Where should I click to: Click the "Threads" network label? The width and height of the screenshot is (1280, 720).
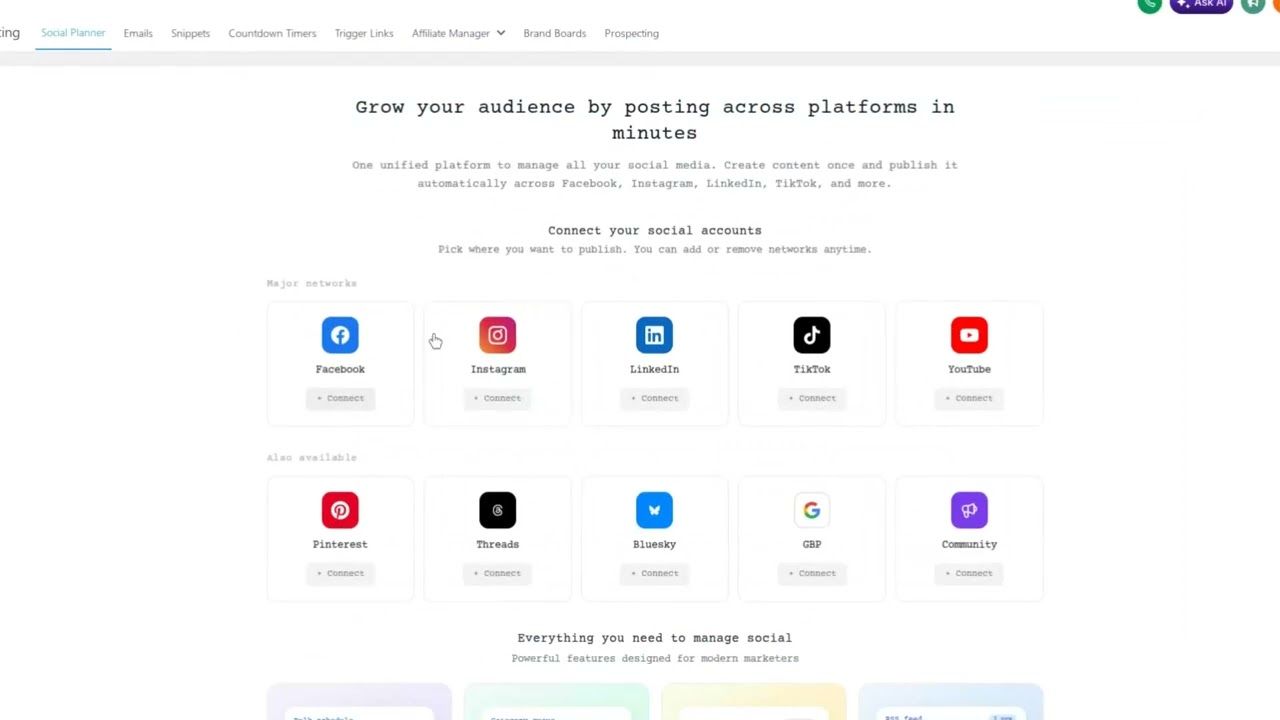pos(497,544)
